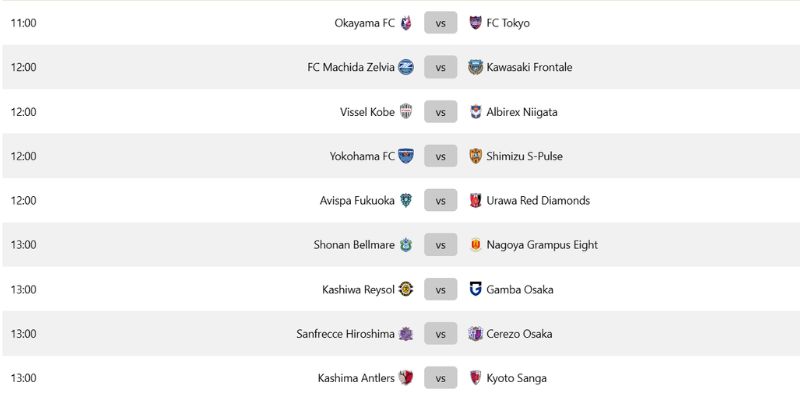Click the Vissel Kobe crest icon
800x400 pixels.
point(406,112)
